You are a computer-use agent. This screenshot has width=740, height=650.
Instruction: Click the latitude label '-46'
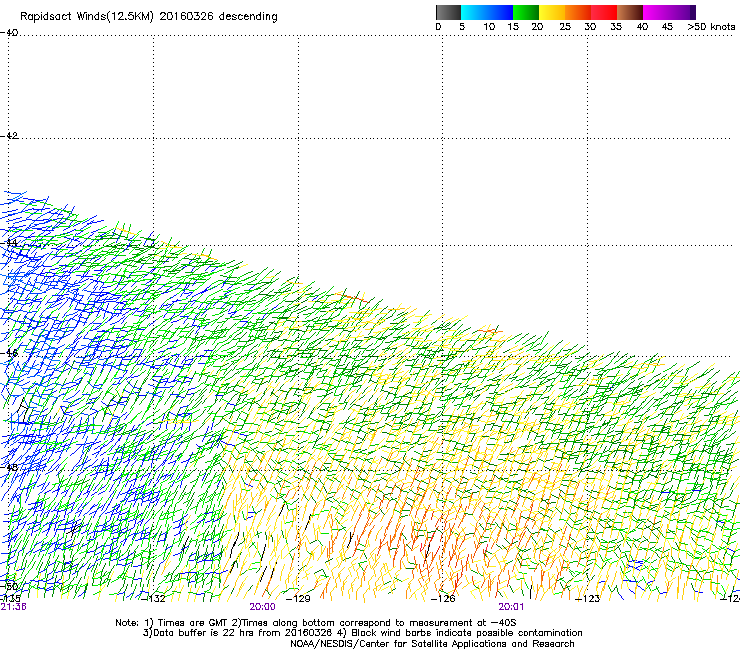point(9,353)
